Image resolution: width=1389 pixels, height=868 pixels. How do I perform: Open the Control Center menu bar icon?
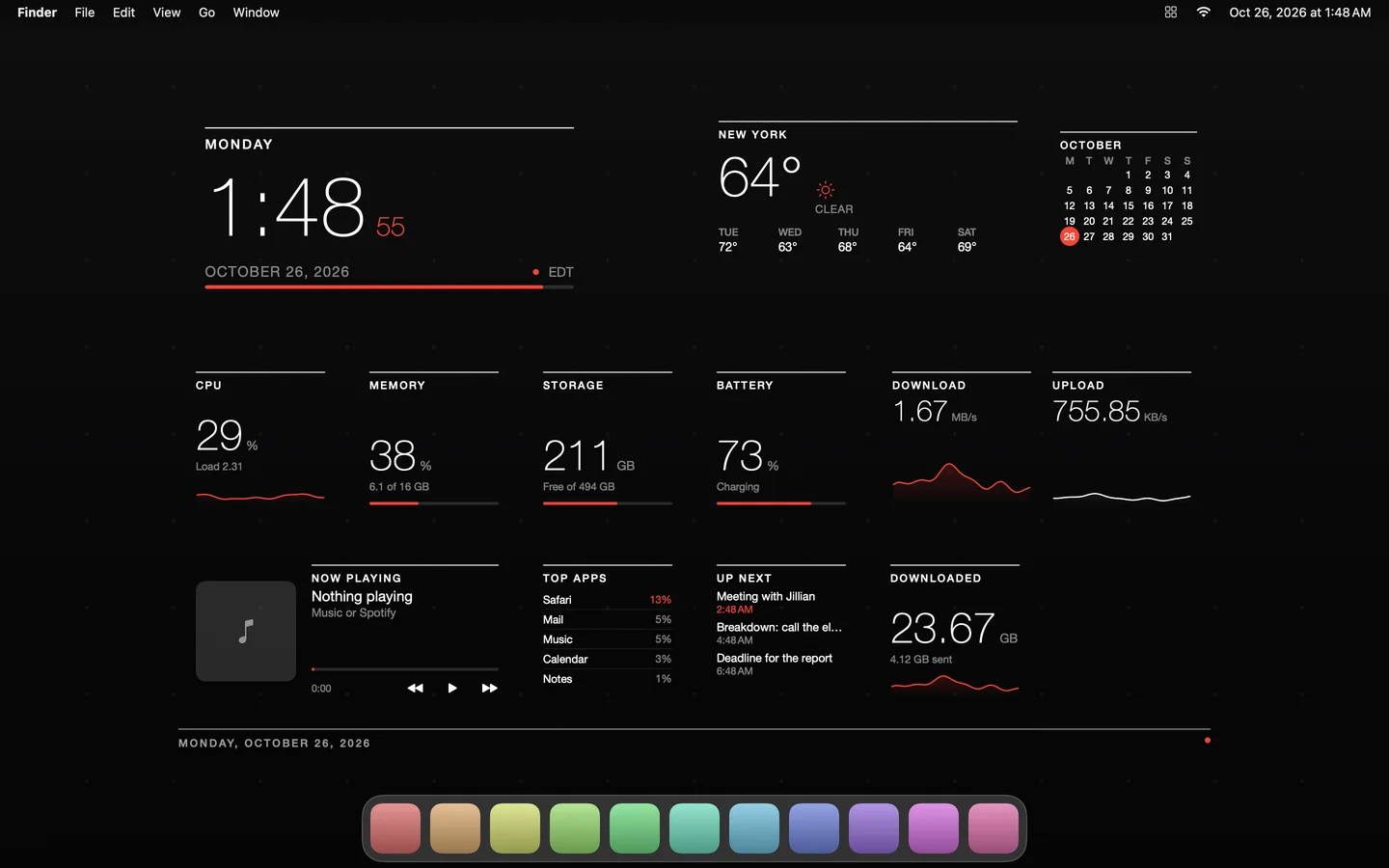(1171, 13)
